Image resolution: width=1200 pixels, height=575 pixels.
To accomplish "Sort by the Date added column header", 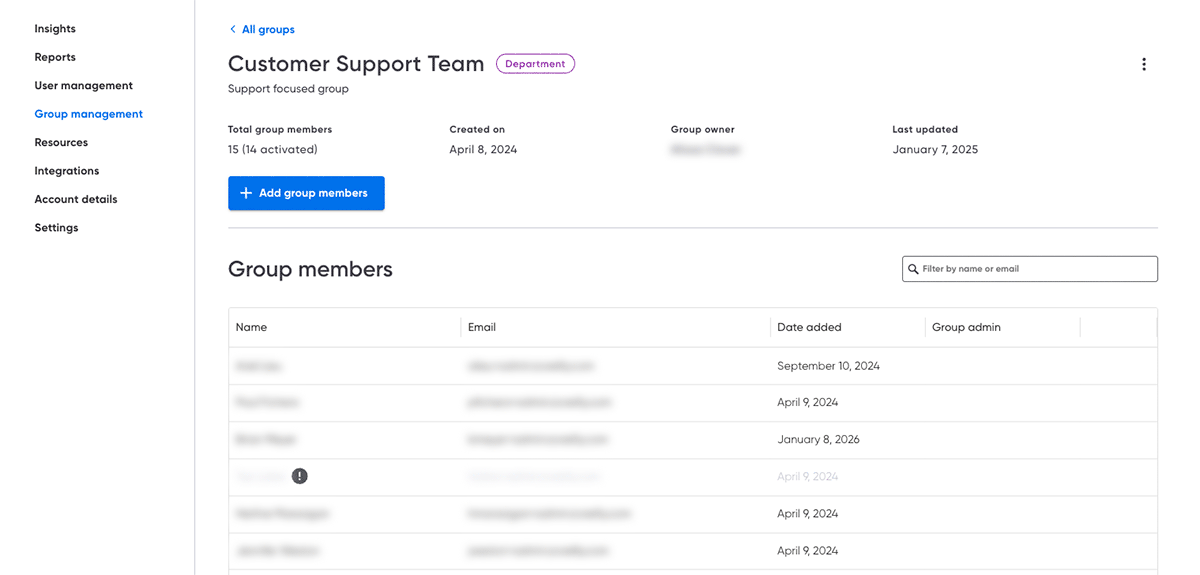I will coord(809,327).
